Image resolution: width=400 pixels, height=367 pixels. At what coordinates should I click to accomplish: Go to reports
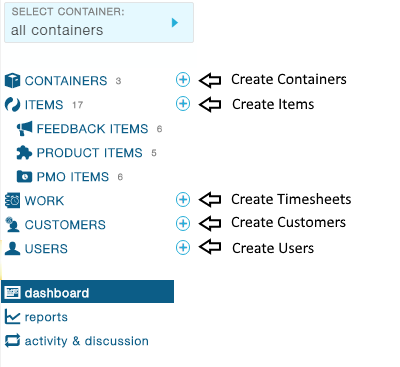[46, 317]
